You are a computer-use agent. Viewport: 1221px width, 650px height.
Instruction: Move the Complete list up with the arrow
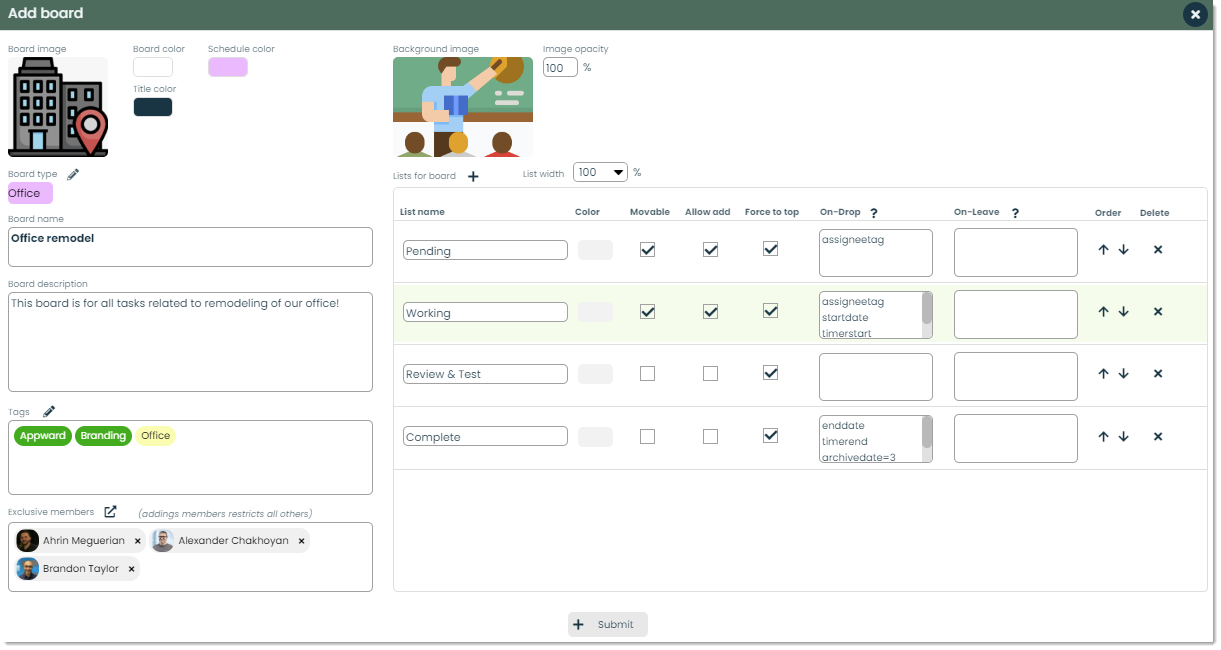[1103, 436]
